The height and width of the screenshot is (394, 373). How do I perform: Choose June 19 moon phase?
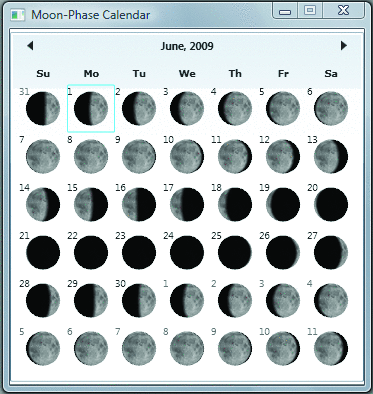283,204
